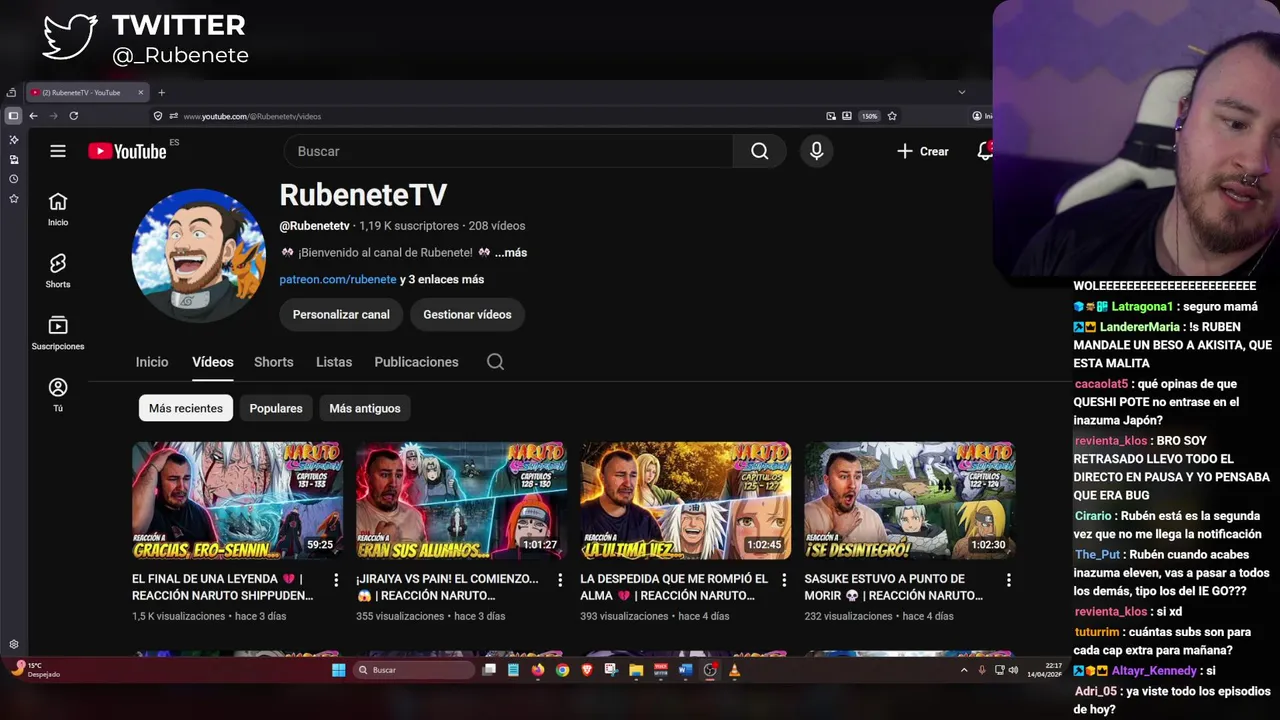Filter by Más recientes
Viewport: 1280px width, 720px height.
pyautogui.click(x=186, y=408)
